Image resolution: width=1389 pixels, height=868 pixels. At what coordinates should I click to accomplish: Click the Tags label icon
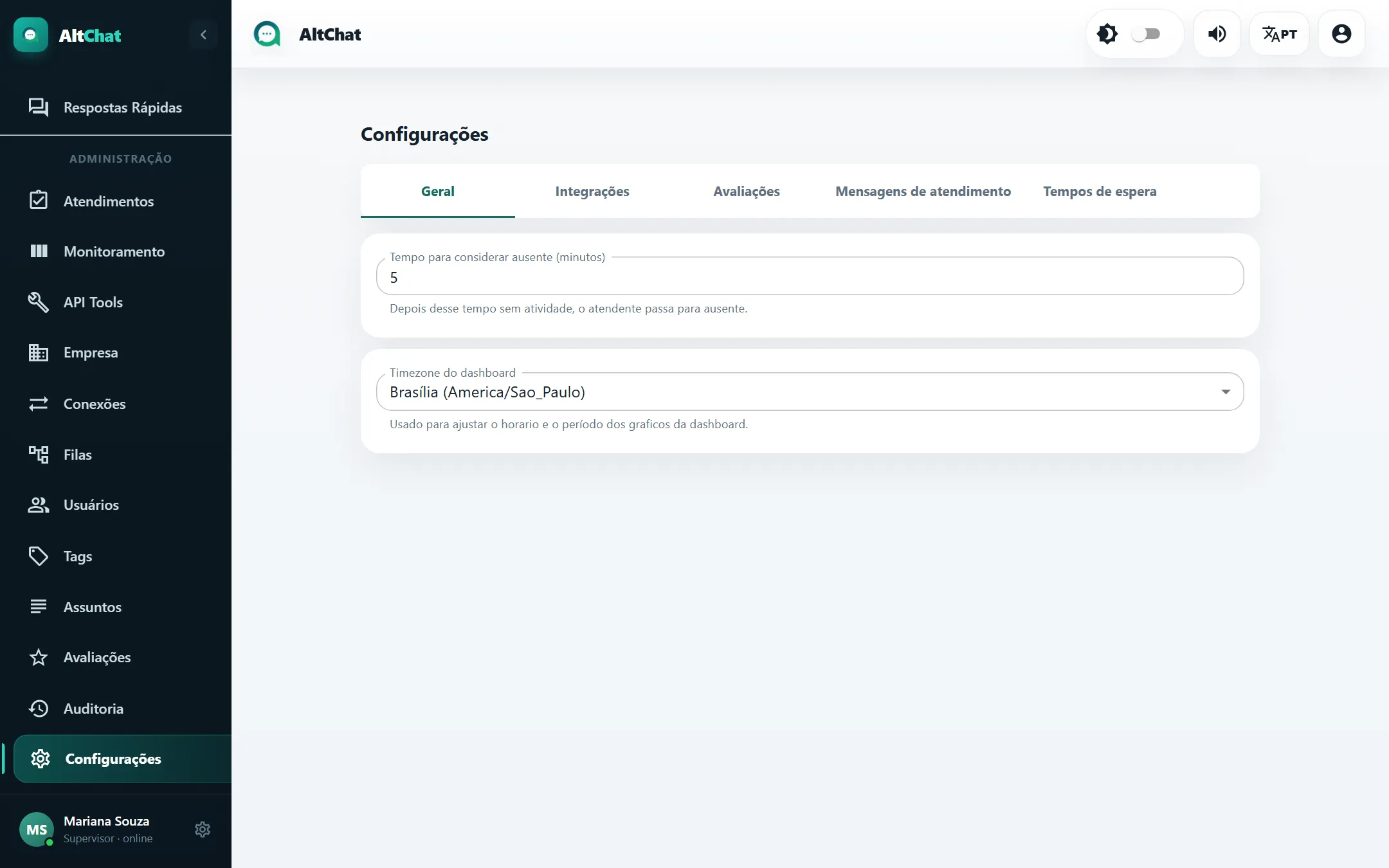click(39, 556)
